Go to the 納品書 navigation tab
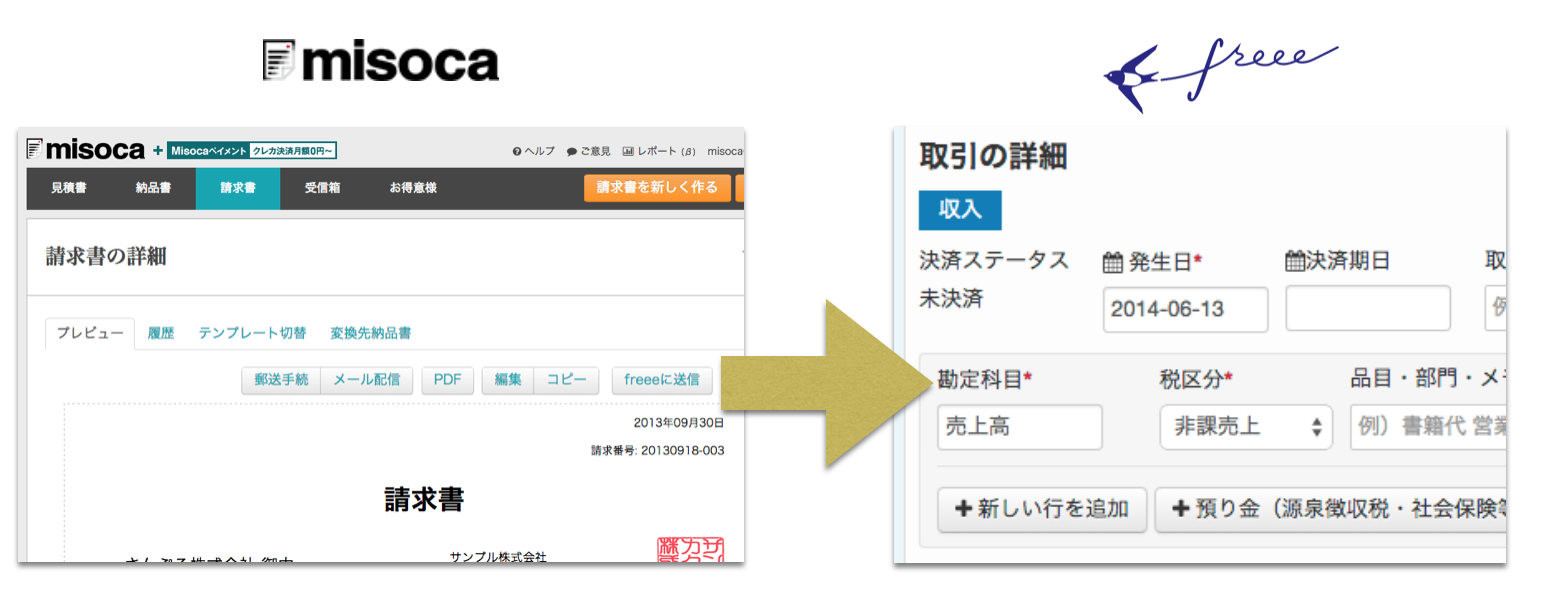1550x590 pixels. point(153,188)
